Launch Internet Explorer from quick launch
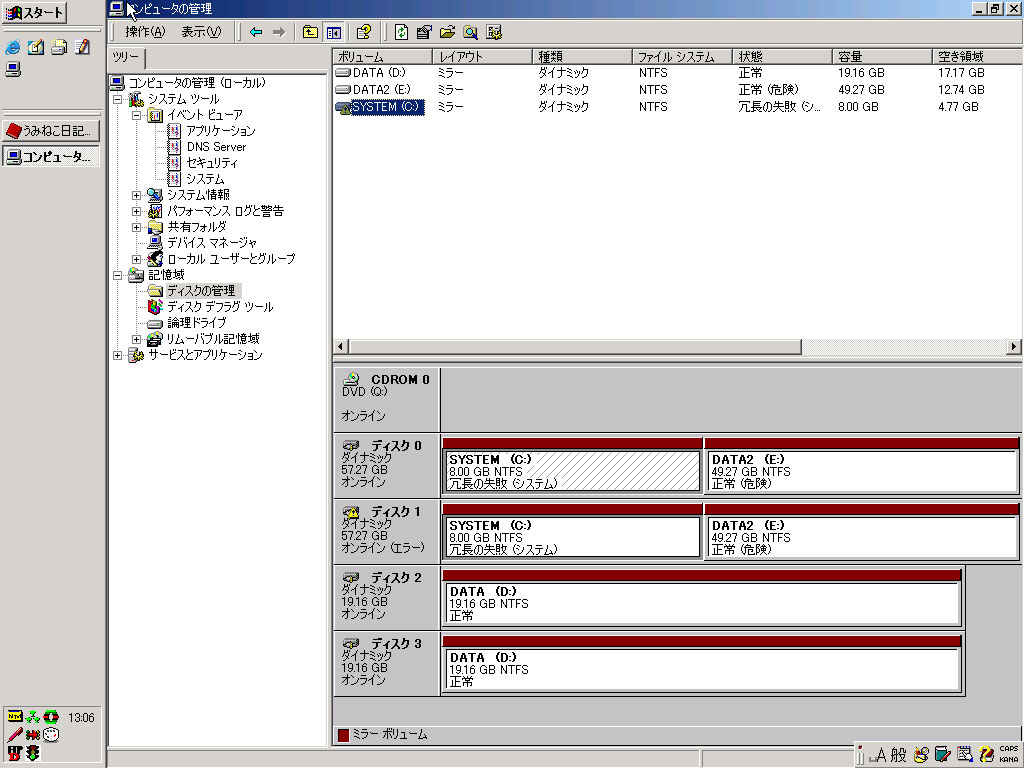Viewport: 1024px width, 768px height. click(x=12, y=47)
